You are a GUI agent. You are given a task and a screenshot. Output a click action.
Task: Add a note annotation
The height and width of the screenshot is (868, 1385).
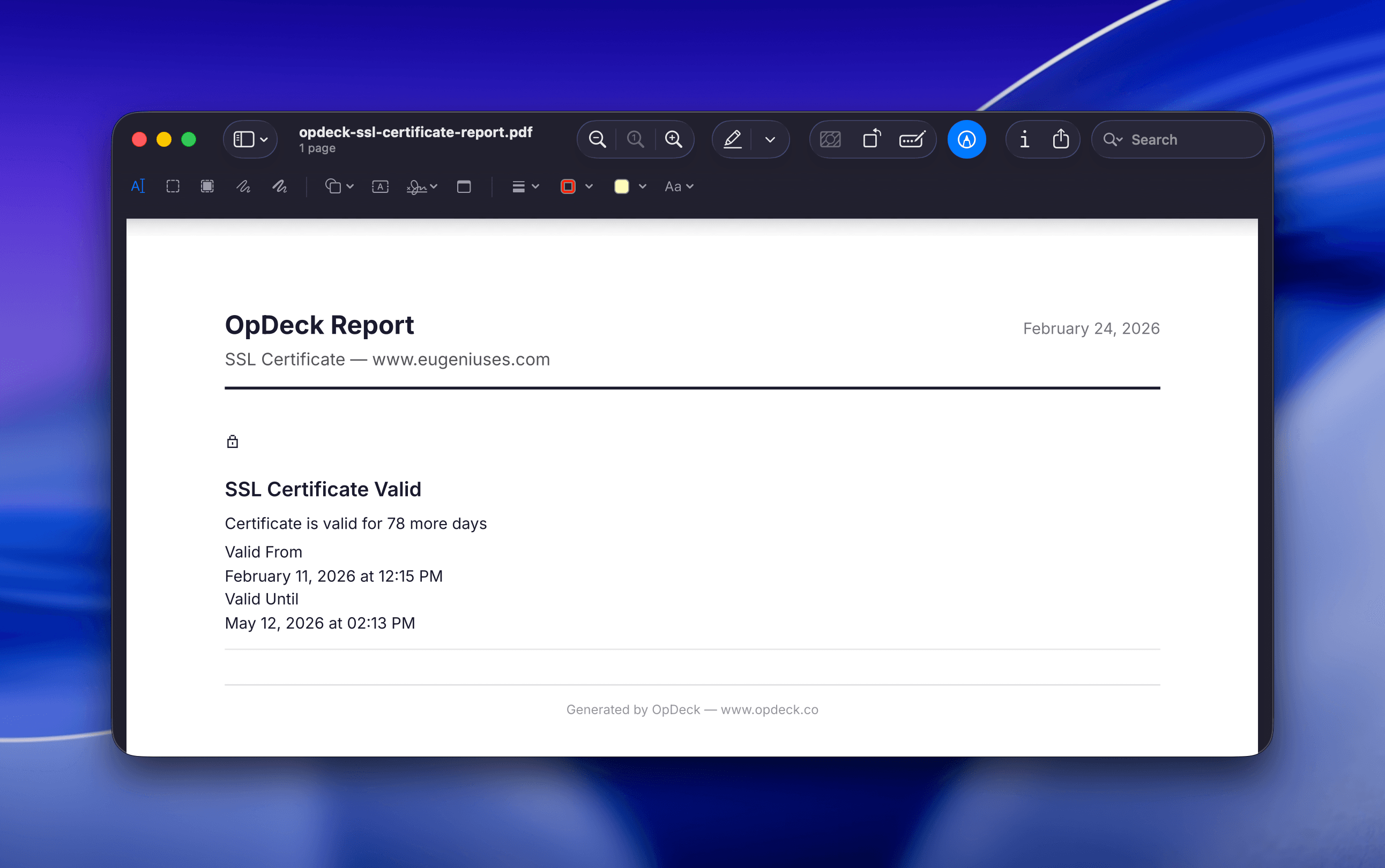[465, 185]
